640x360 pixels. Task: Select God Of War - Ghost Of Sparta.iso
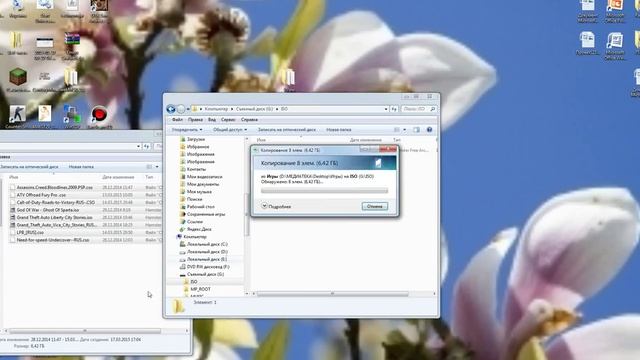pyautogui.click(x=48, y=210)
